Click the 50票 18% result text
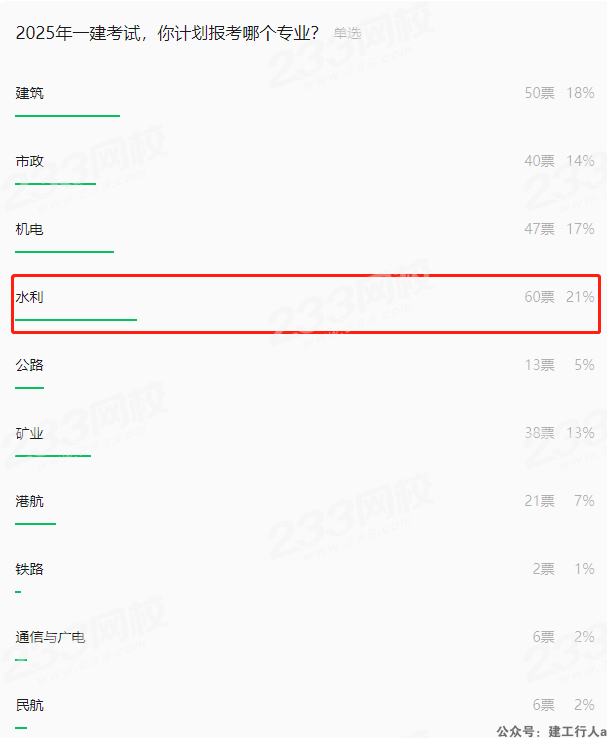The width and height of the screenshot is (607, 738). click(559, 93)
